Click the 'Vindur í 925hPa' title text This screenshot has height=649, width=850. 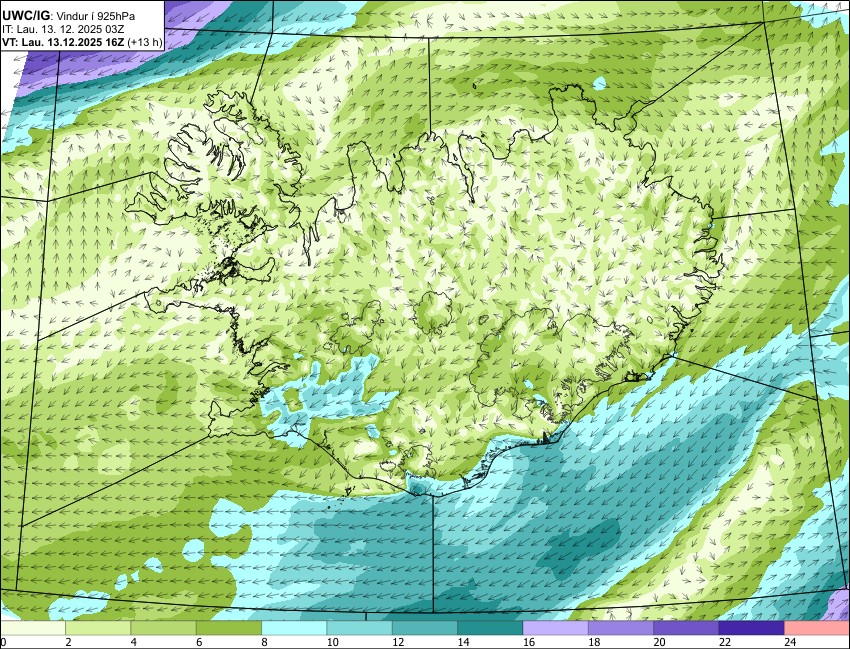coord(96,16)
